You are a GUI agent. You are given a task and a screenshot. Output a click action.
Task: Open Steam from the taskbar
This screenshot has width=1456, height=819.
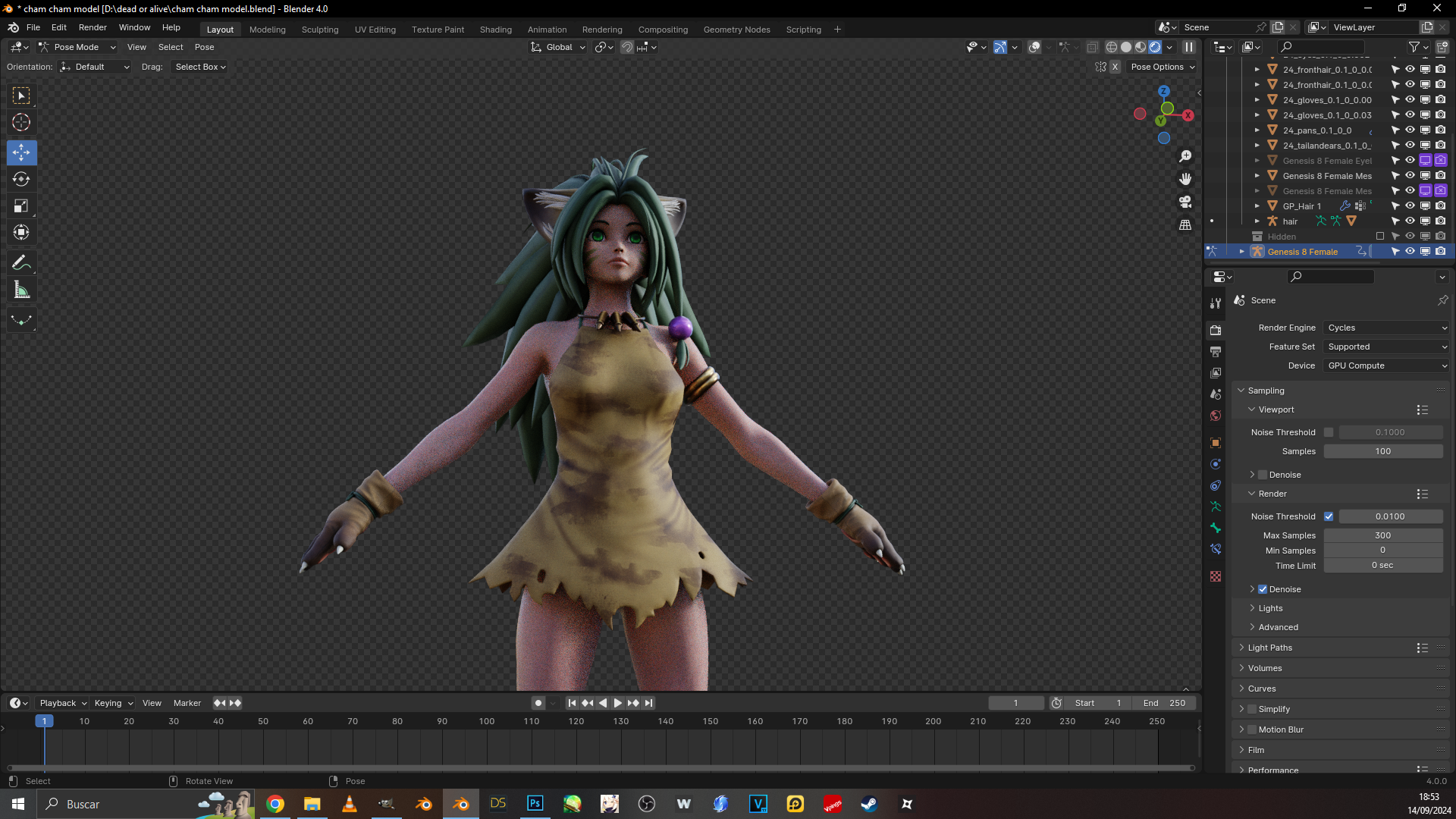869,804
